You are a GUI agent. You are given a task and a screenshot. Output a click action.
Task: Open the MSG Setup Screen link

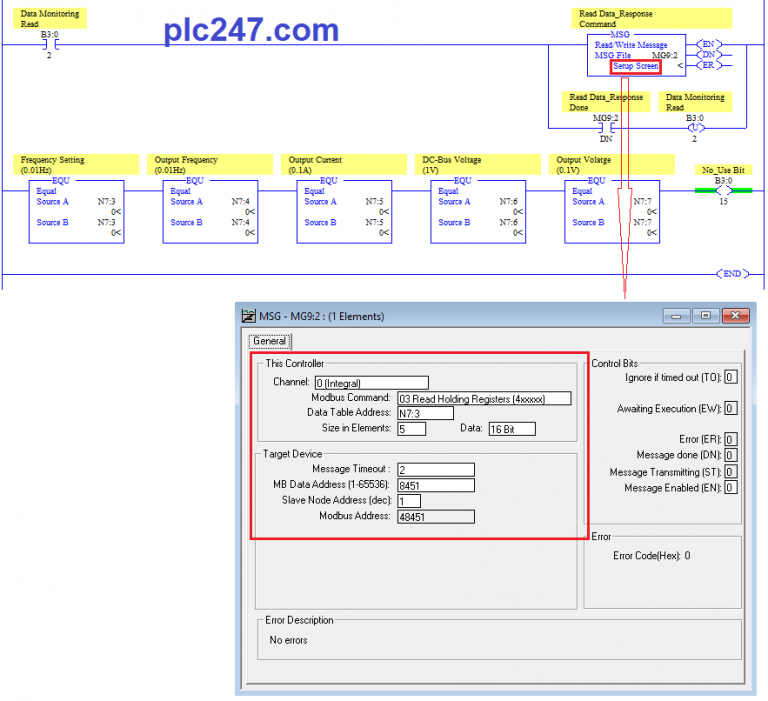[x=635, y=66]
